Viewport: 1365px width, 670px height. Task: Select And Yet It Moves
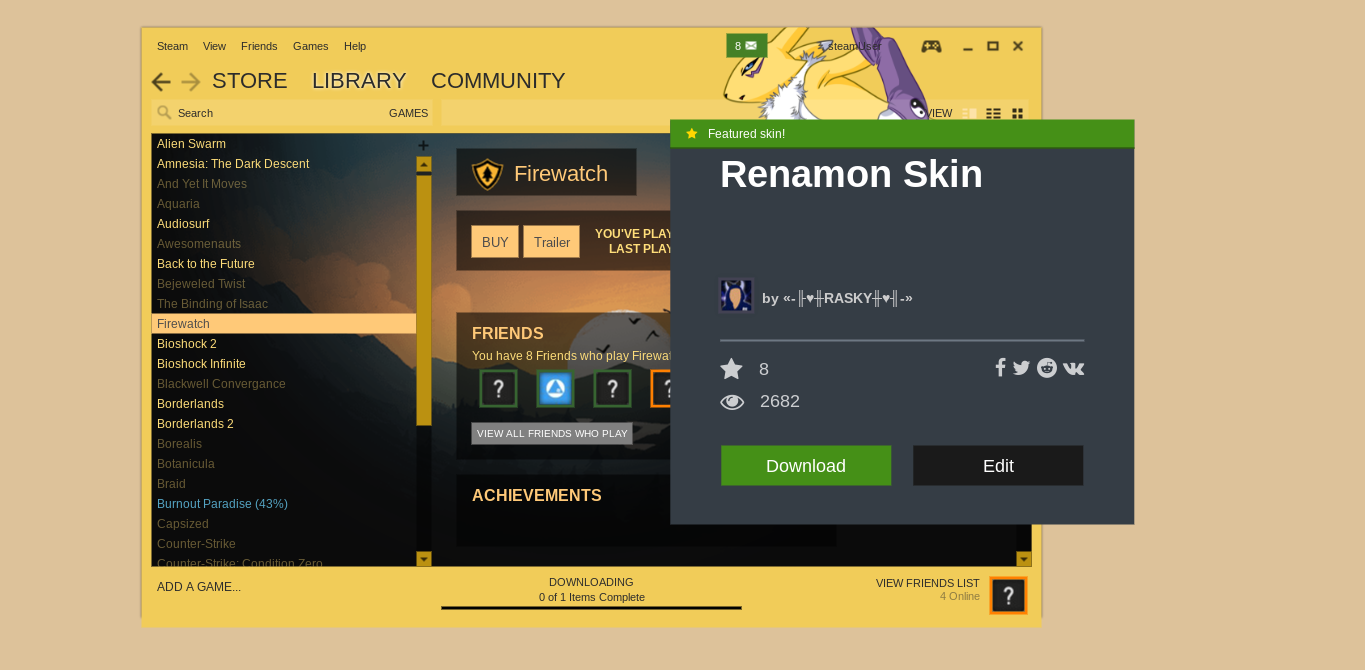(x=284, y=184)
